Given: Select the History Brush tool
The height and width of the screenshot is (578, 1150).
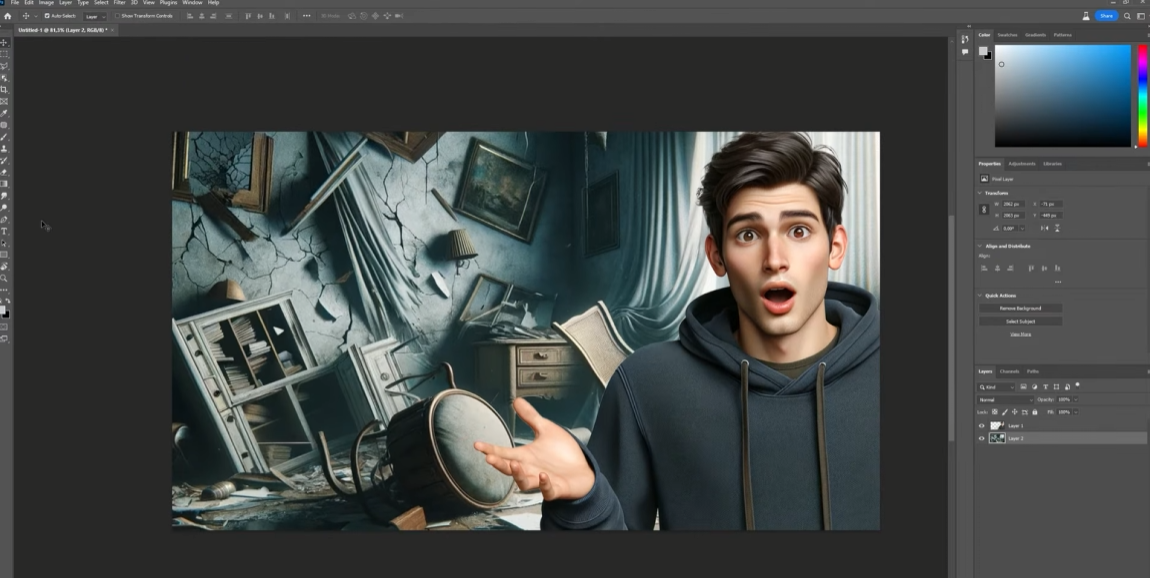Looking at the screenshot, I should tap(4, 160).
